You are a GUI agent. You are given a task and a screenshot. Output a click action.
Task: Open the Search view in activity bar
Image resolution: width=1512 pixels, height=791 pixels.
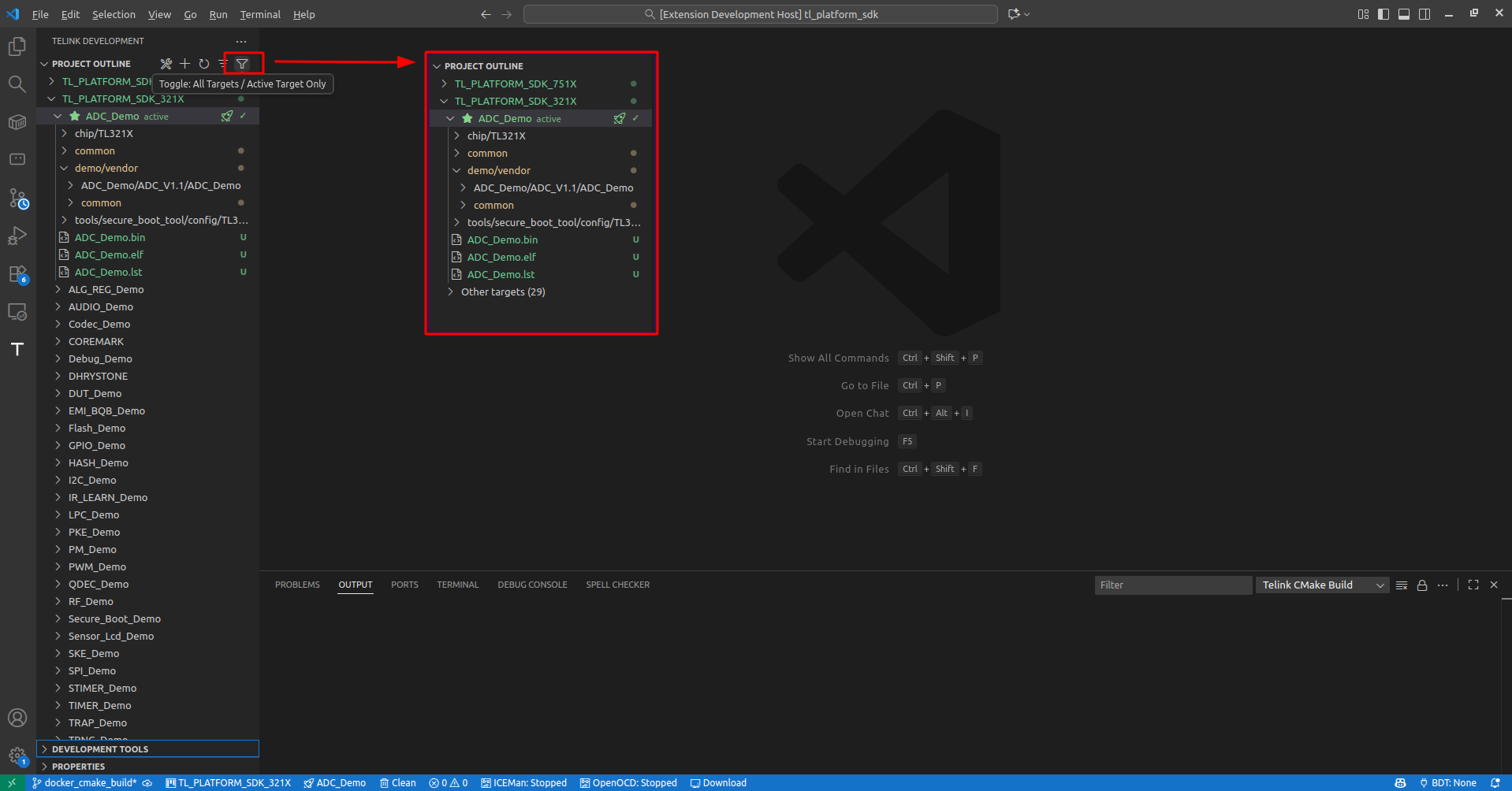17,84
